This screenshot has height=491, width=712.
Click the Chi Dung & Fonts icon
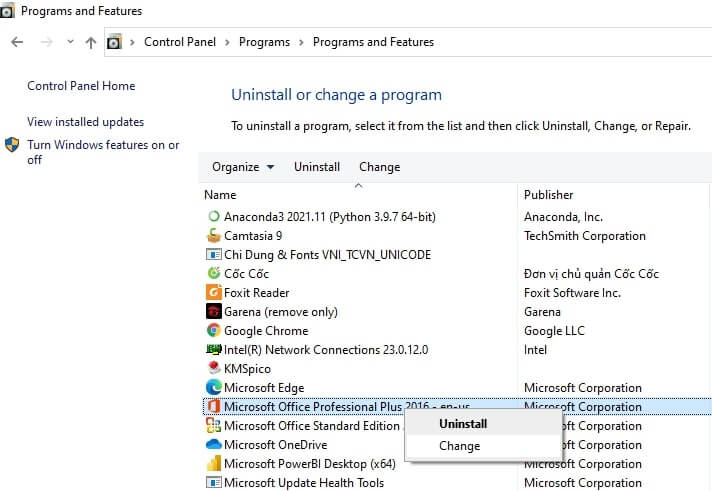213,254
